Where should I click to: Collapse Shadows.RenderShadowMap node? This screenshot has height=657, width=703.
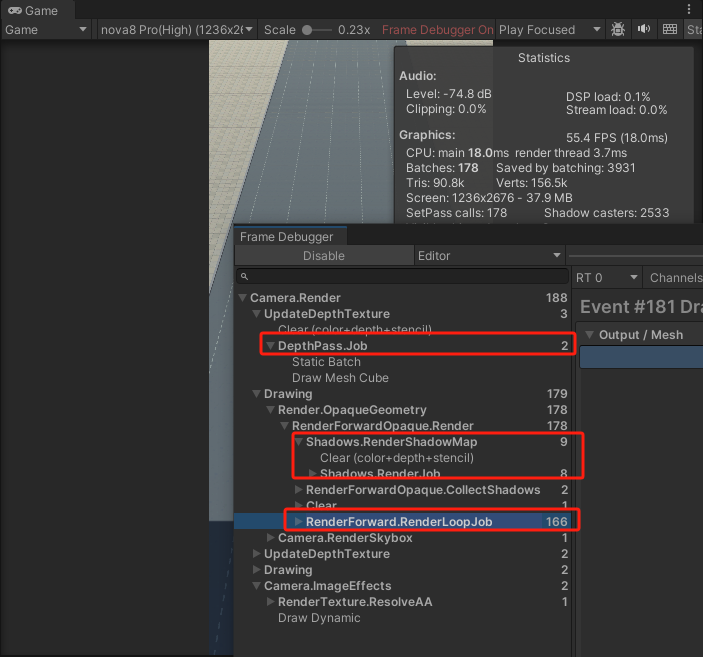tap(299, 442)
